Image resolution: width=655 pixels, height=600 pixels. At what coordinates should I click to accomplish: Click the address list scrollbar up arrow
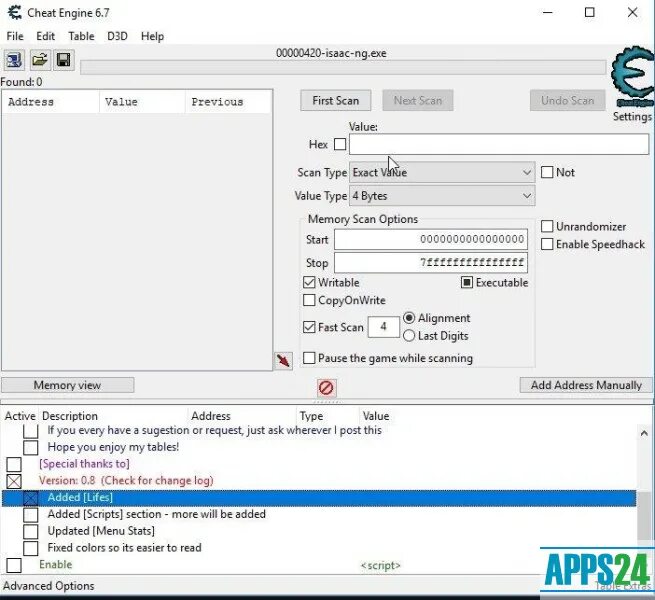tap(644, 434)
